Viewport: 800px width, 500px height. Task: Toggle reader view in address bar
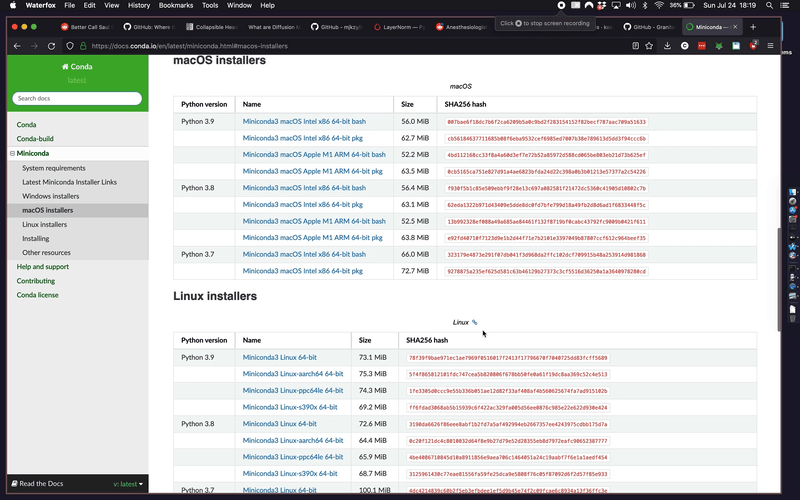coord(635,46)
